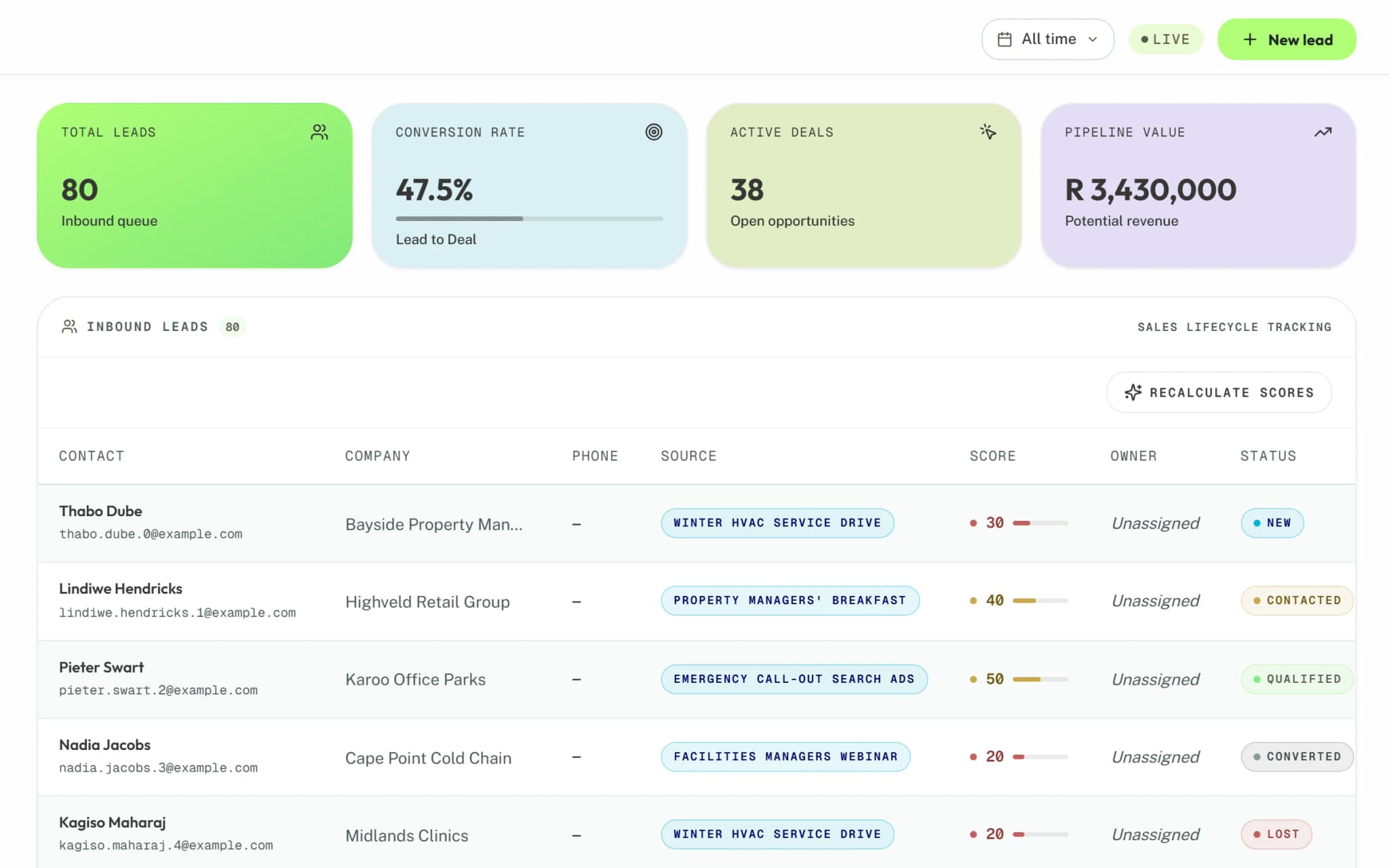Click the Score column header
Screen dimensions: 1389x868
click(992, 456)
